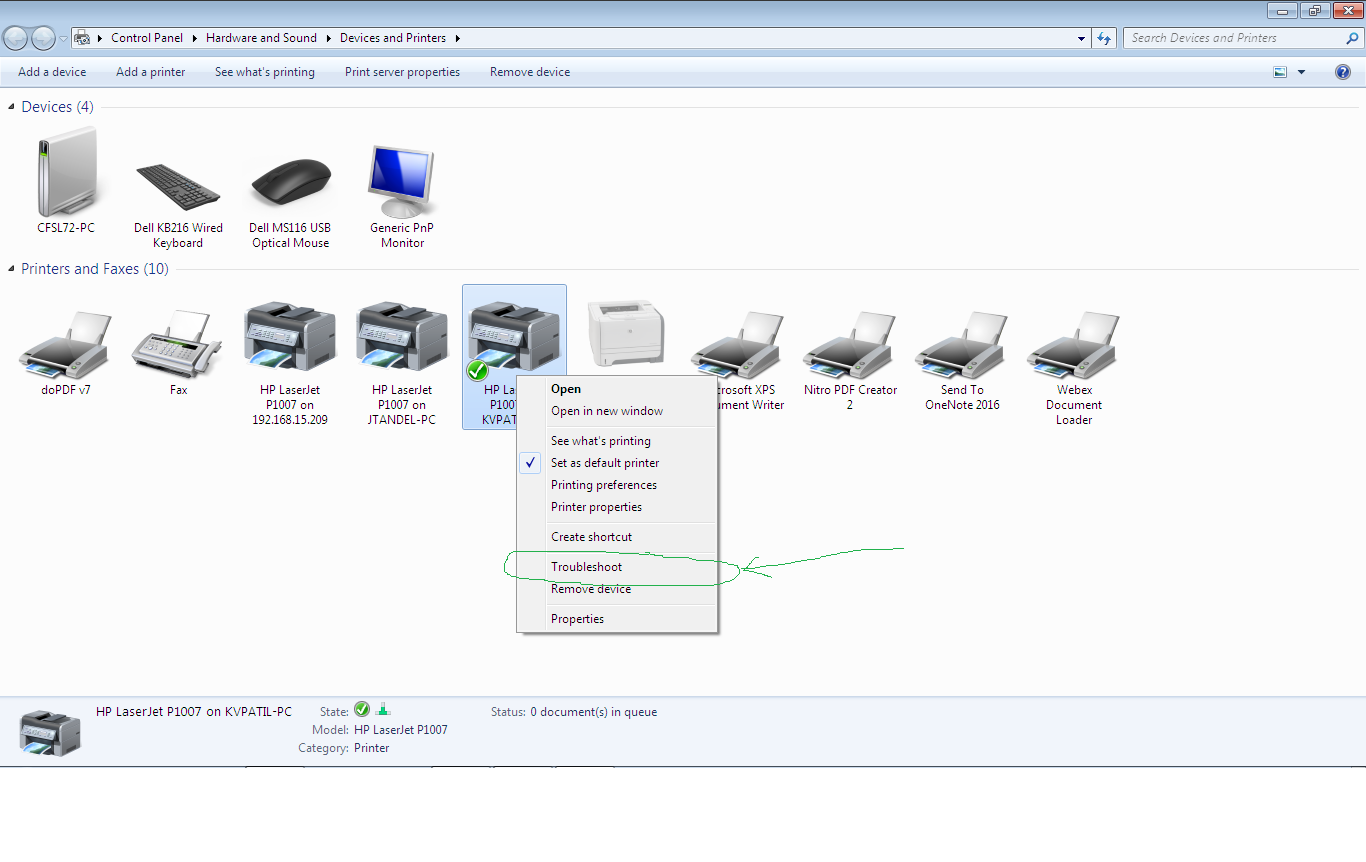Open Print server properties from the toolbar
The height and width of the screenshot is (862, 1366).
coord(403,72)
